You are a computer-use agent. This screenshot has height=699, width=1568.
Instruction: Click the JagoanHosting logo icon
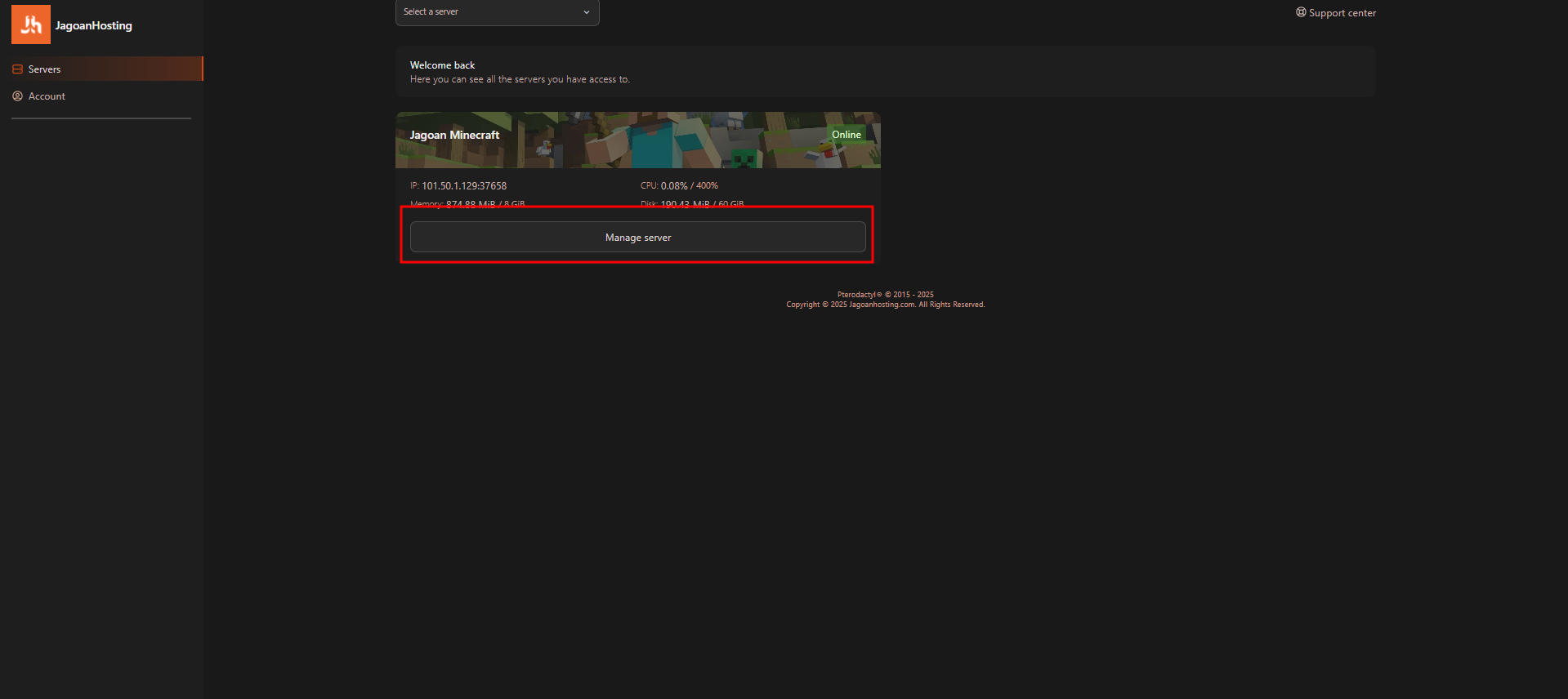coord(31,24)
